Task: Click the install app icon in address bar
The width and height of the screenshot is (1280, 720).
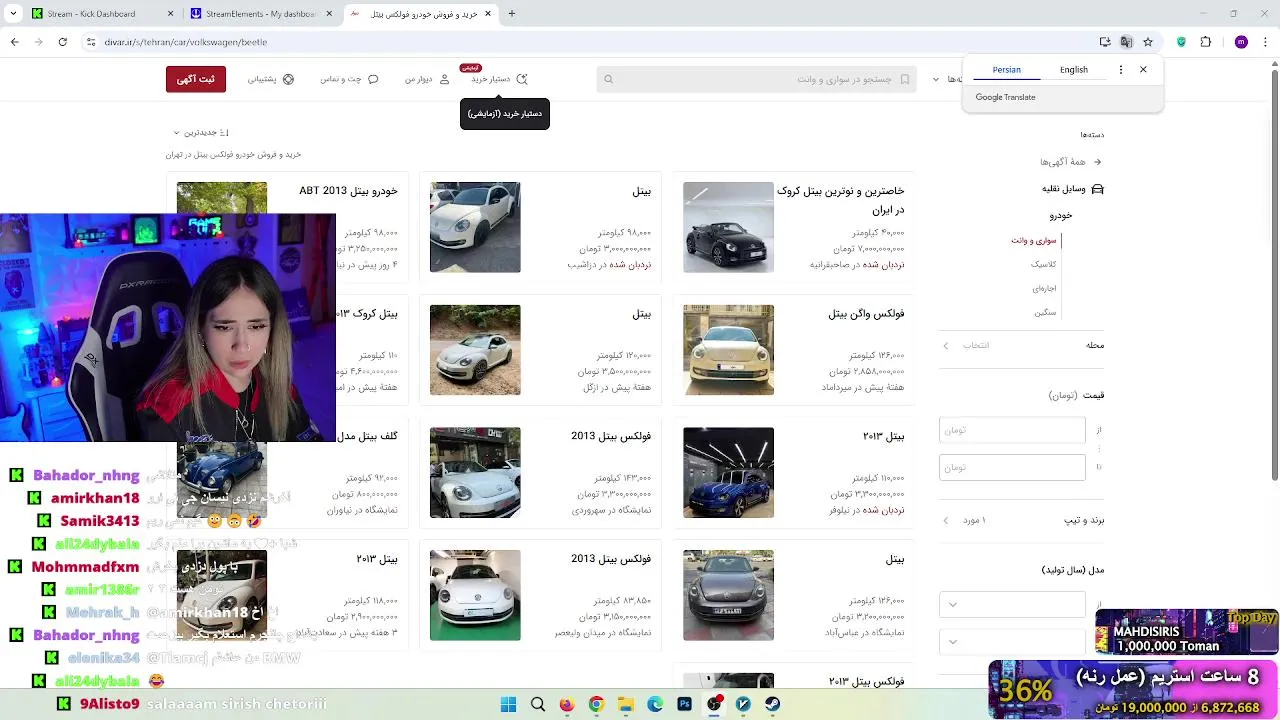Action: point(1104,42)
